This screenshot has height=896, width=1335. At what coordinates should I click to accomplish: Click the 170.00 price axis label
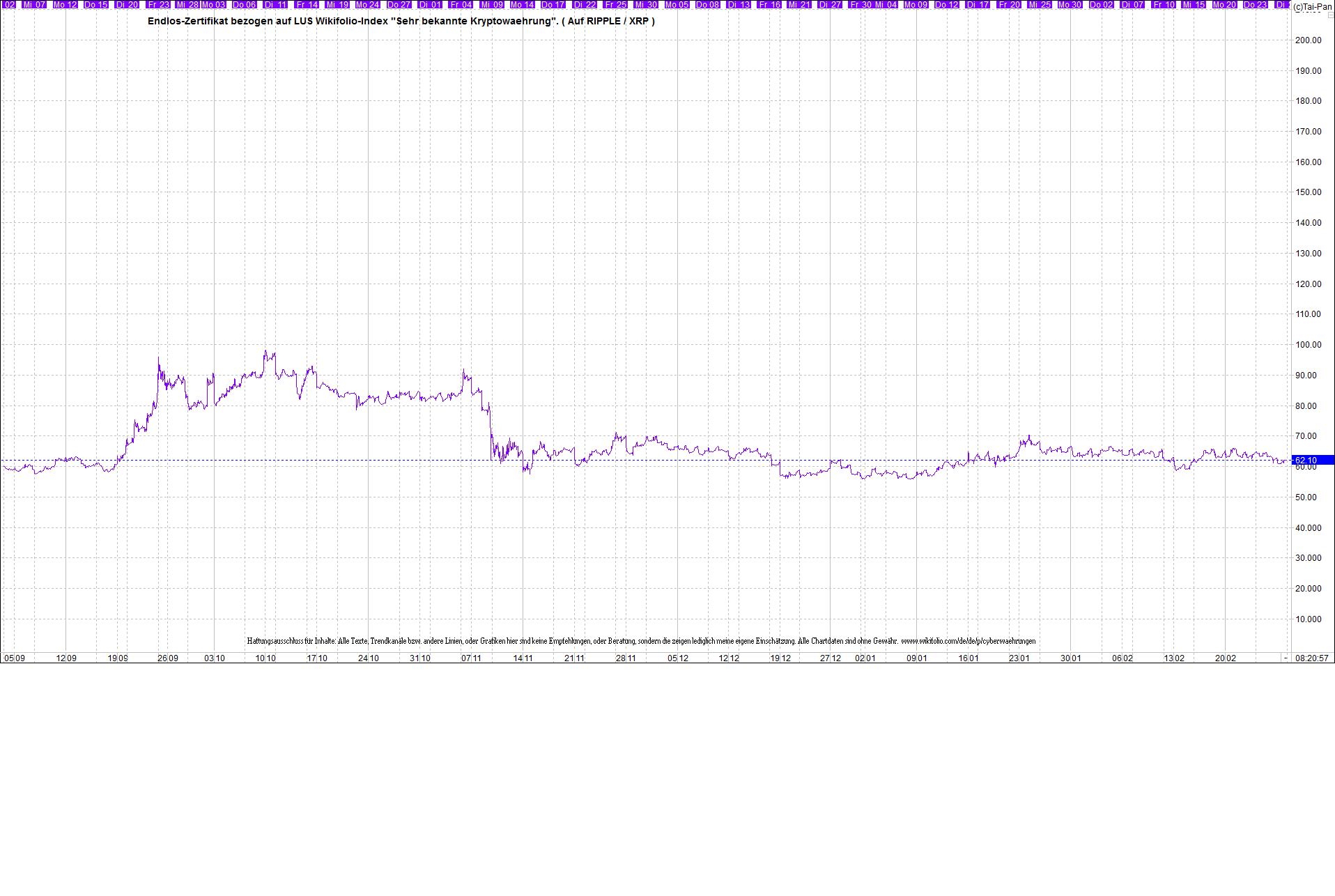point(1308,131)
